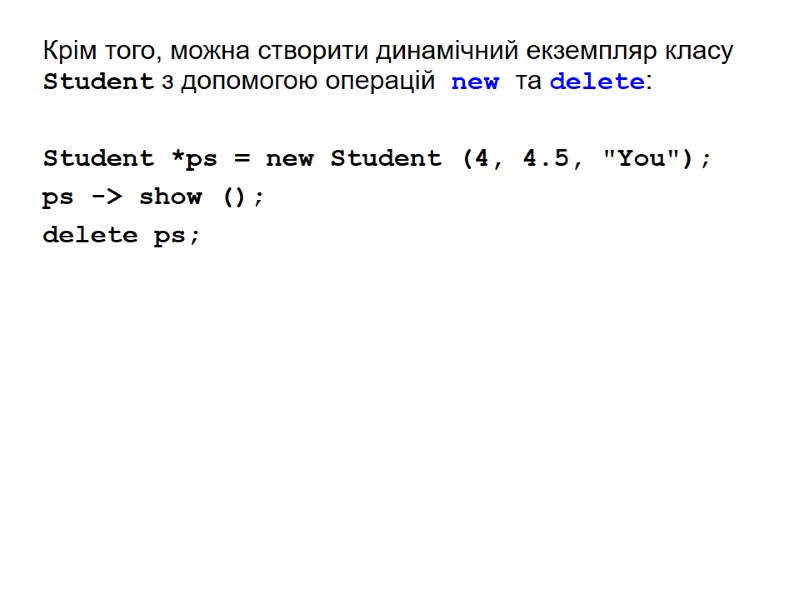Click the opening word "Крім"
Viewport: 800px width, 600px height.
pyautogui.click(x=64, y=51)
